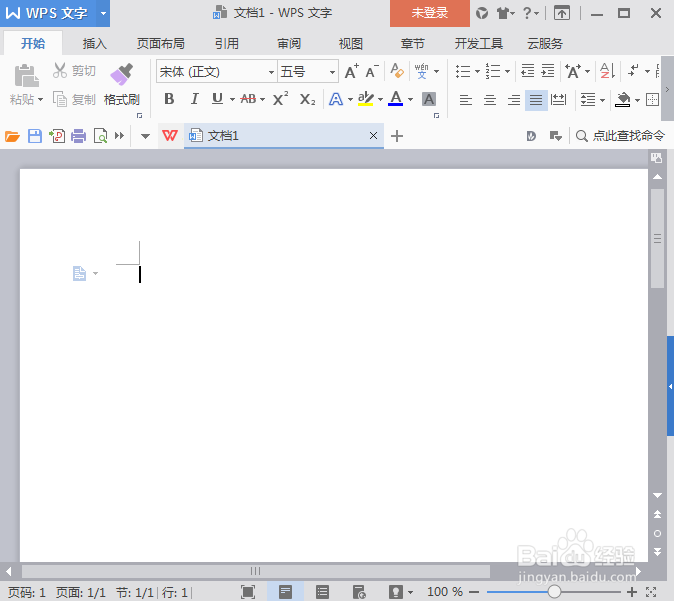Expand the bullet list dropdown arrow
This screenshot has height=601, width=674.
coord(477,71)
